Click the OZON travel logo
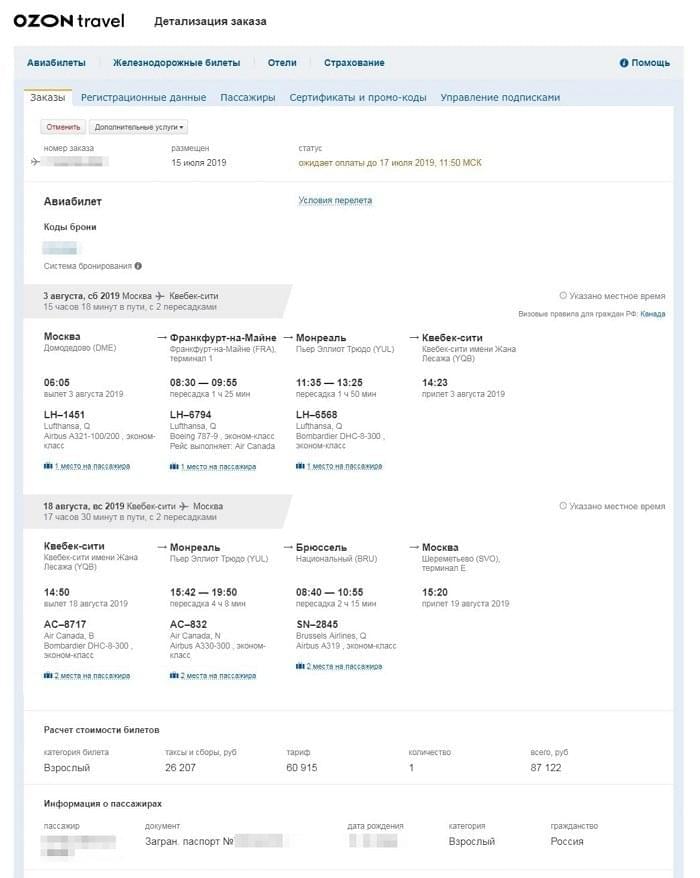This screenshot has height=878, width=700. (x=75, y=21)
